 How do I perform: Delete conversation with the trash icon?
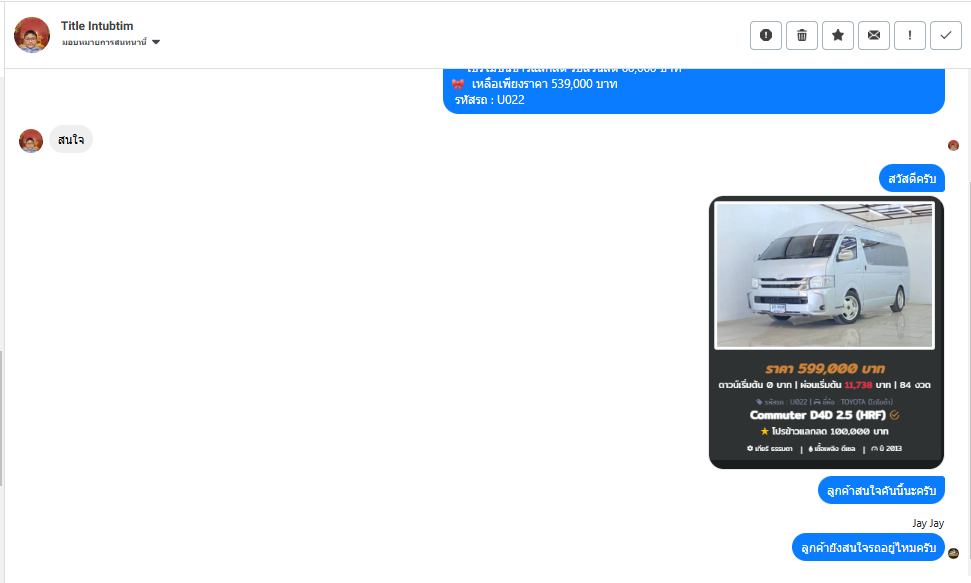click(802, 35)
